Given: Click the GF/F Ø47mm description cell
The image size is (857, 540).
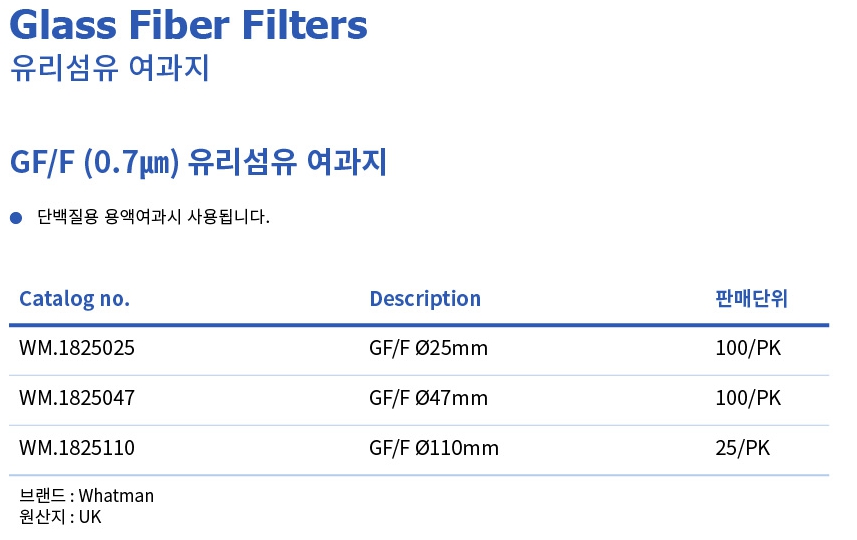Looking at the screenshot, I should [428, 398].
